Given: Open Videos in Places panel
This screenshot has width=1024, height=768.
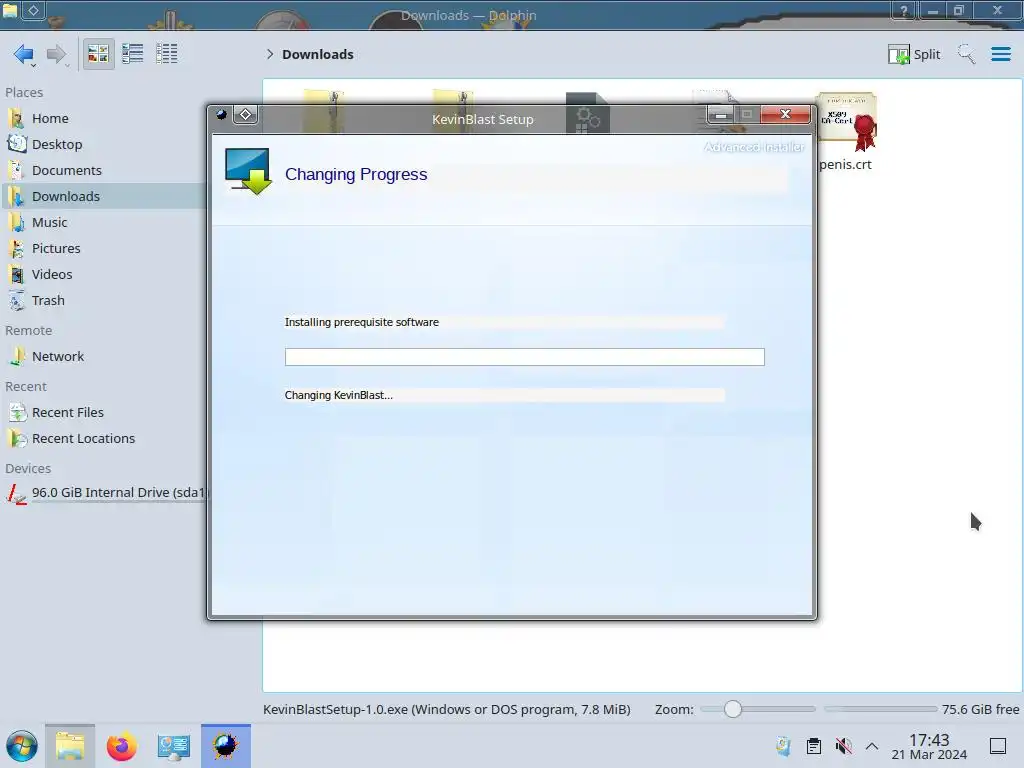Looking at the screenshot, I should coord(104,275).
